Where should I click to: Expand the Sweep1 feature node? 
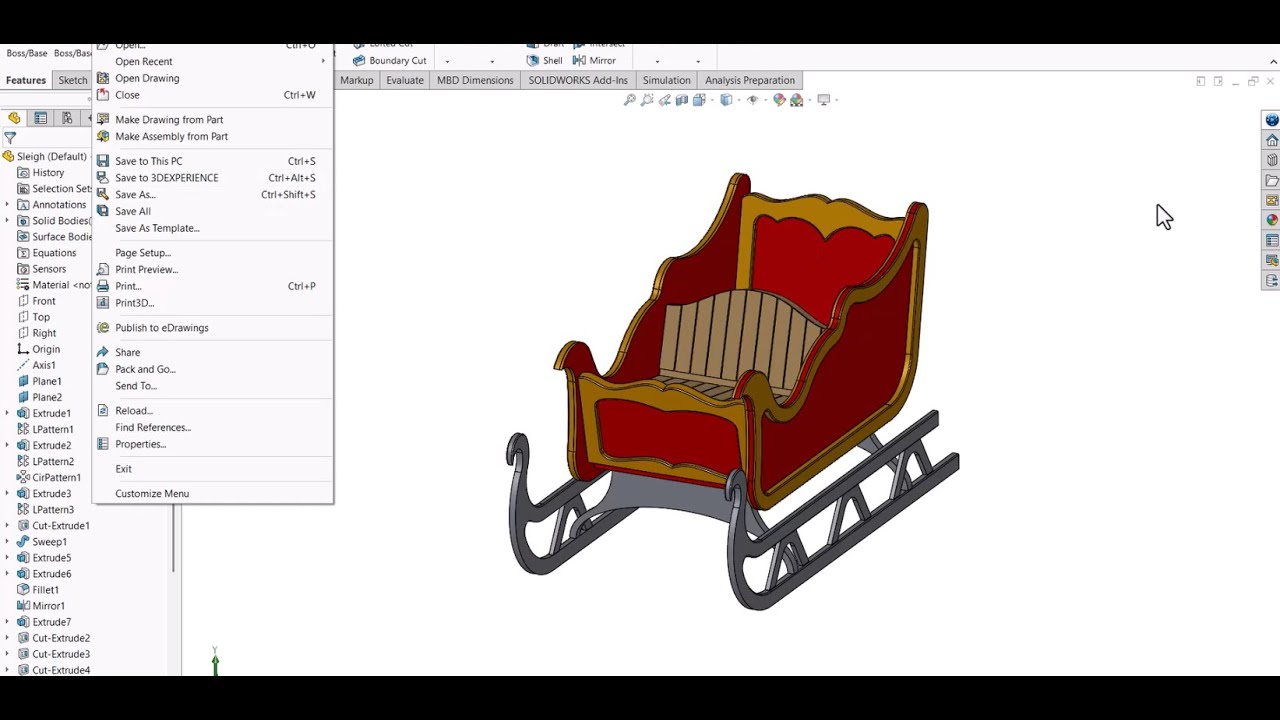pos(7,542)
